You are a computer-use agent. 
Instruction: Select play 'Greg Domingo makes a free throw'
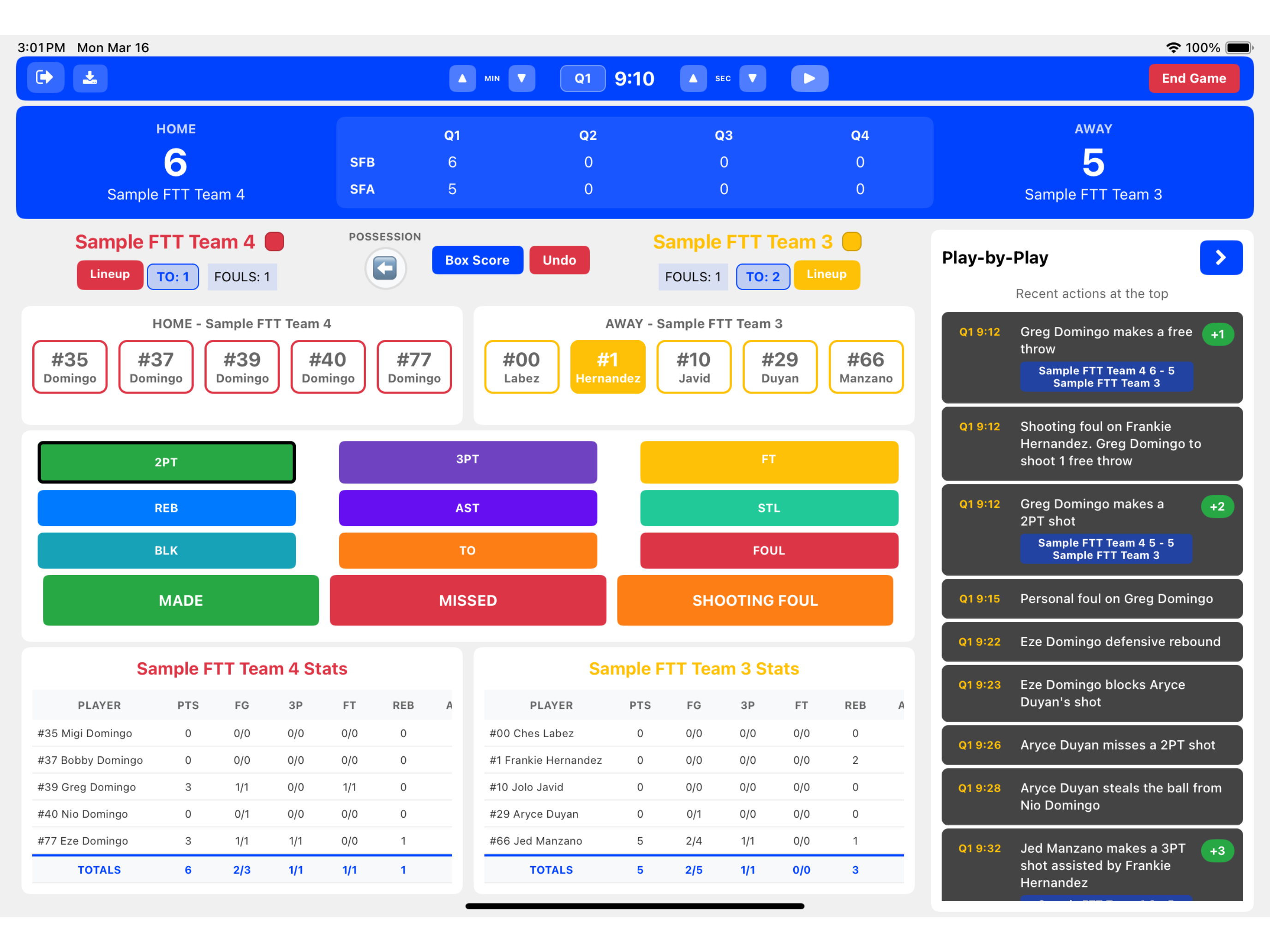(x=1092, y=357)
